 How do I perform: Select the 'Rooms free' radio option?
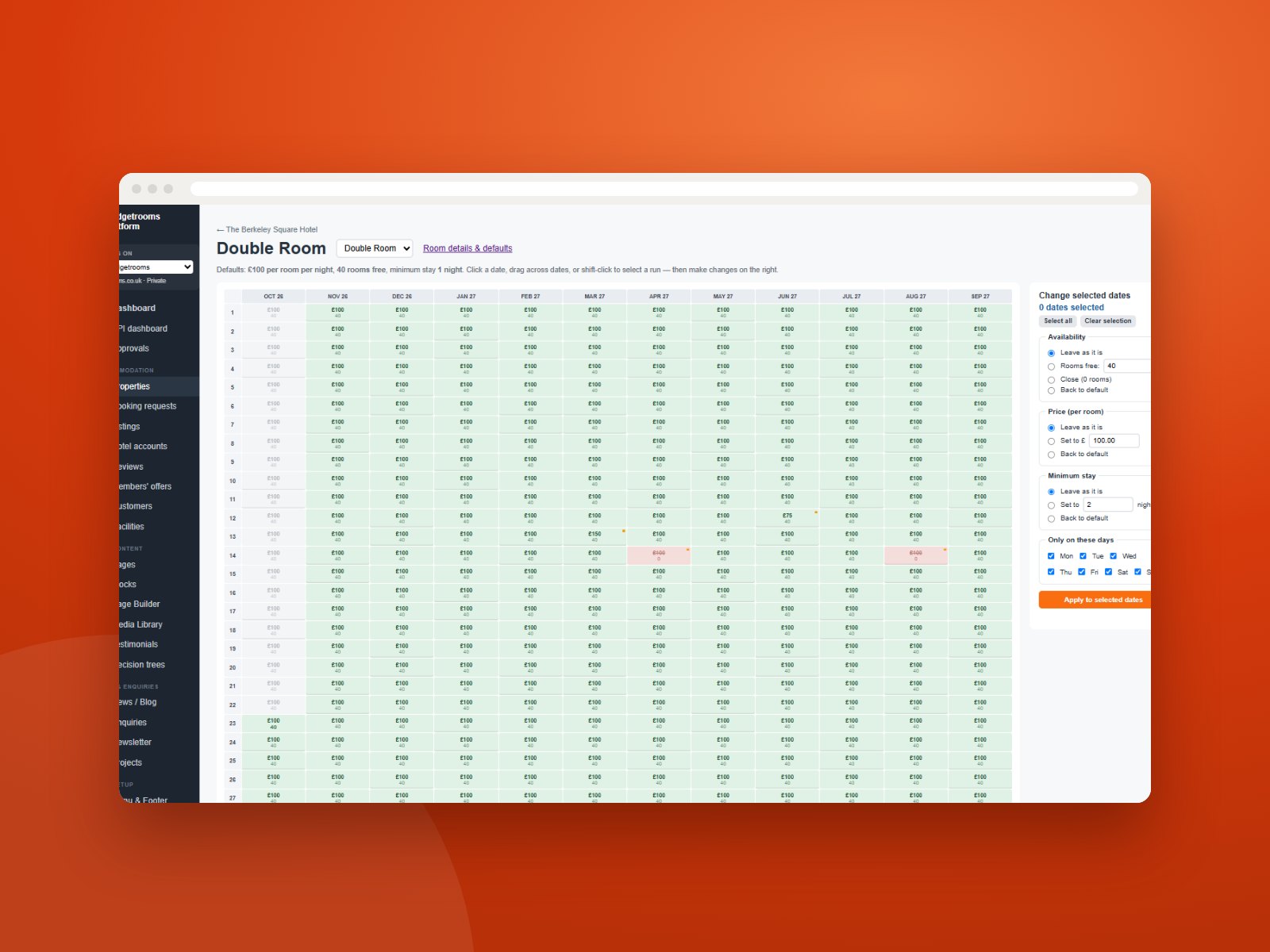tap(1051, 367)
